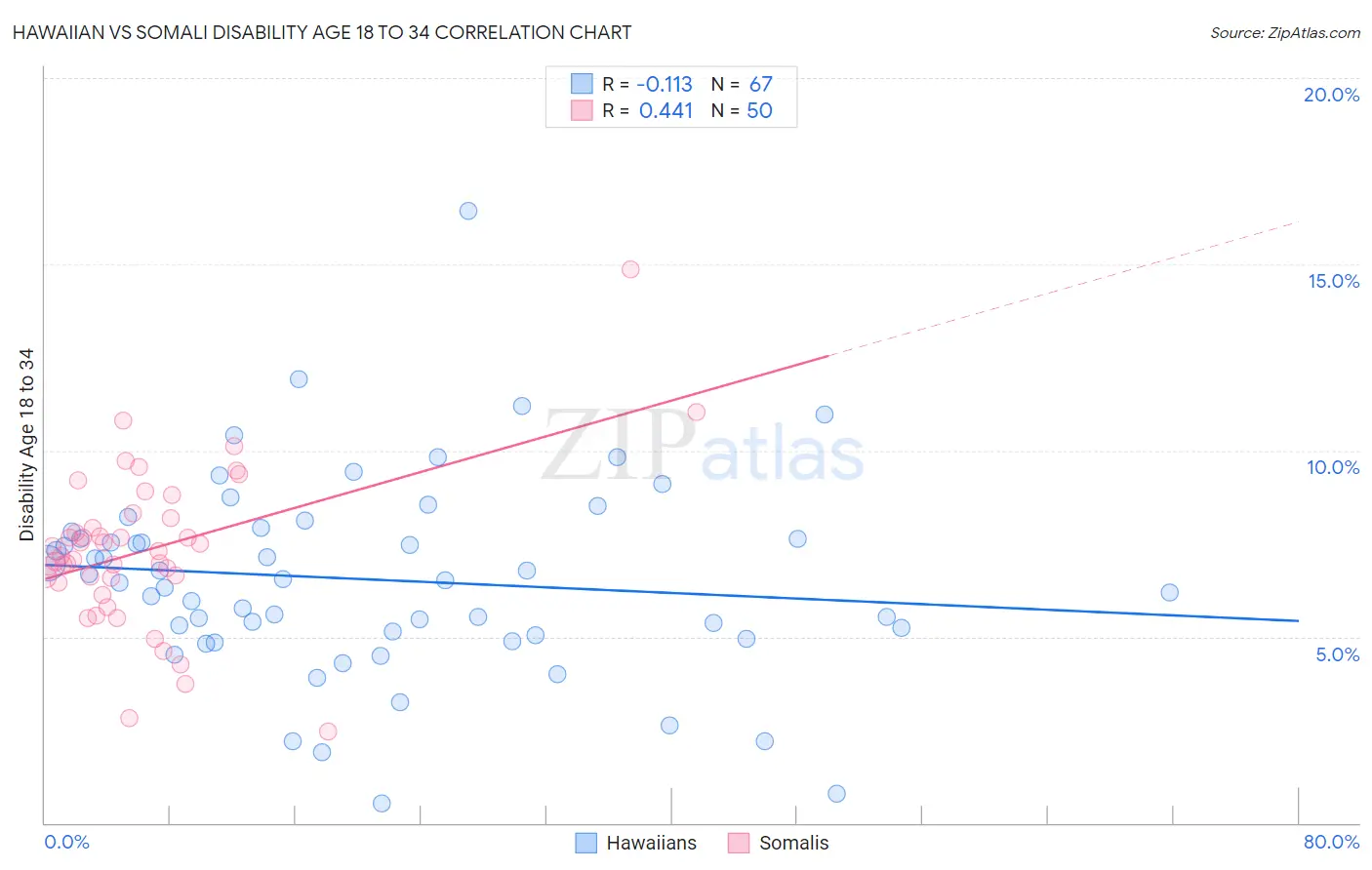Image resolution: width=1372 pixels, height=870 pixels.
Task: Click the blue data point near 0.9% at bottom right
Action: click(x=836, y=794)
